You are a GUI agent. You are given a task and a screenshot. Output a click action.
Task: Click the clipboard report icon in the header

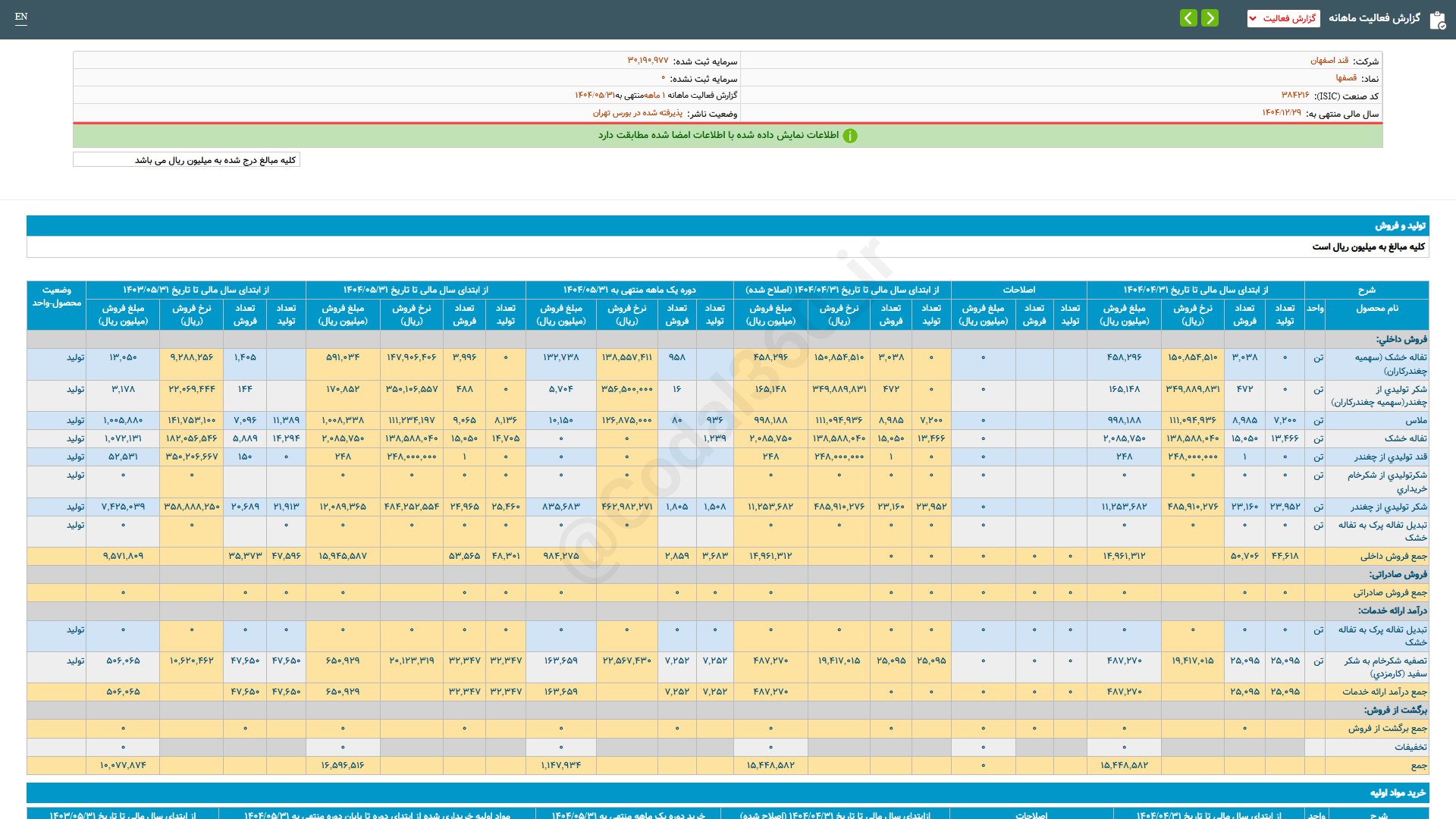point(1437,20)
